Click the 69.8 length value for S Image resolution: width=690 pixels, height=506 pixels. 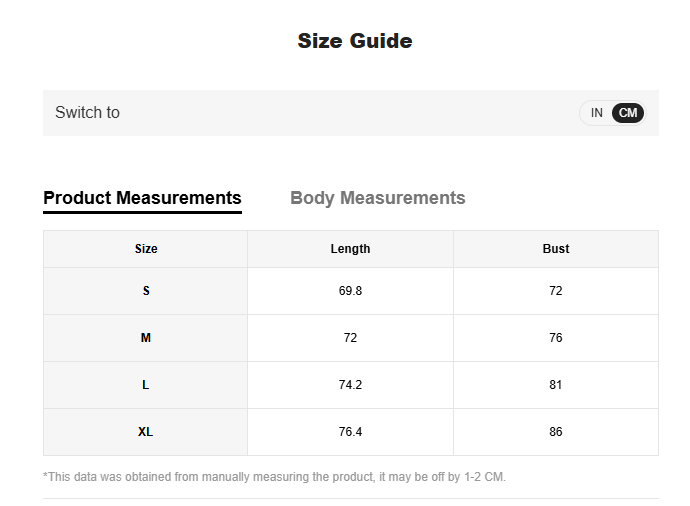tap(350, 291)
